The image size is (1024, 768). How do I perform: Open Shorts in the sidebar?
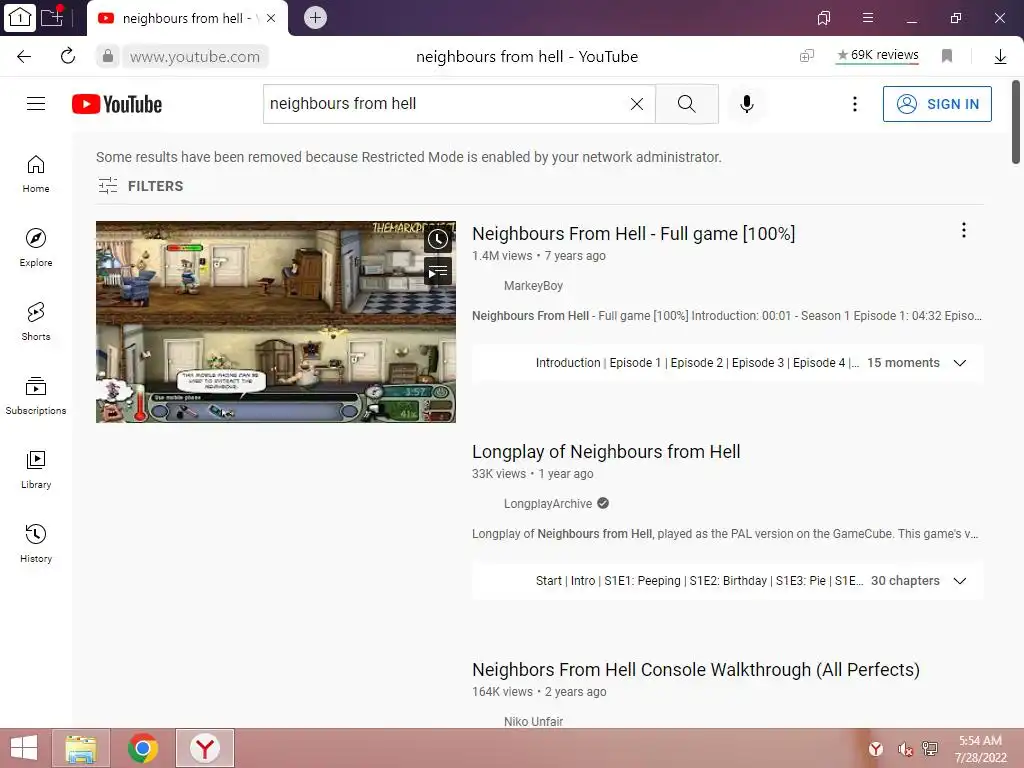36,321
